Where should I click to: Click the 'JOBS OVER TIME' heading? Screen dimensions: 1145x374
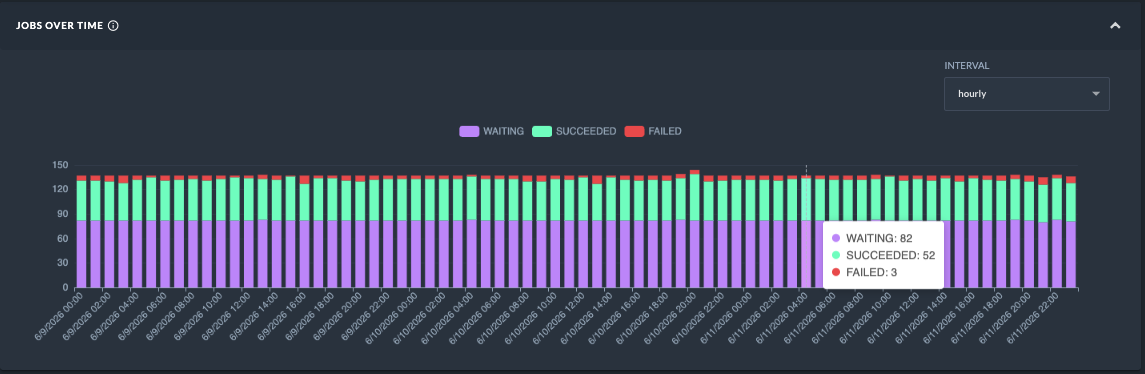pos(60,26)
